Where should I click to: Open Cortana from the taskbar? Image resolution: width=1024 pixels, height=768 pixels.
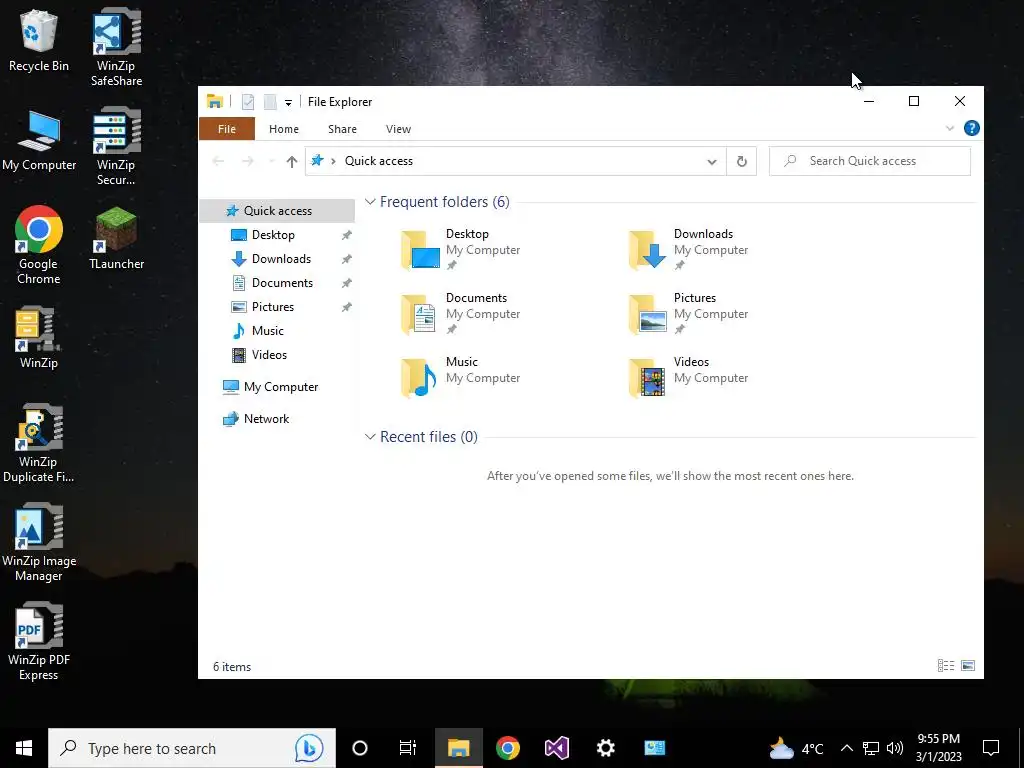pyautogui.click(x=360, y=748)
